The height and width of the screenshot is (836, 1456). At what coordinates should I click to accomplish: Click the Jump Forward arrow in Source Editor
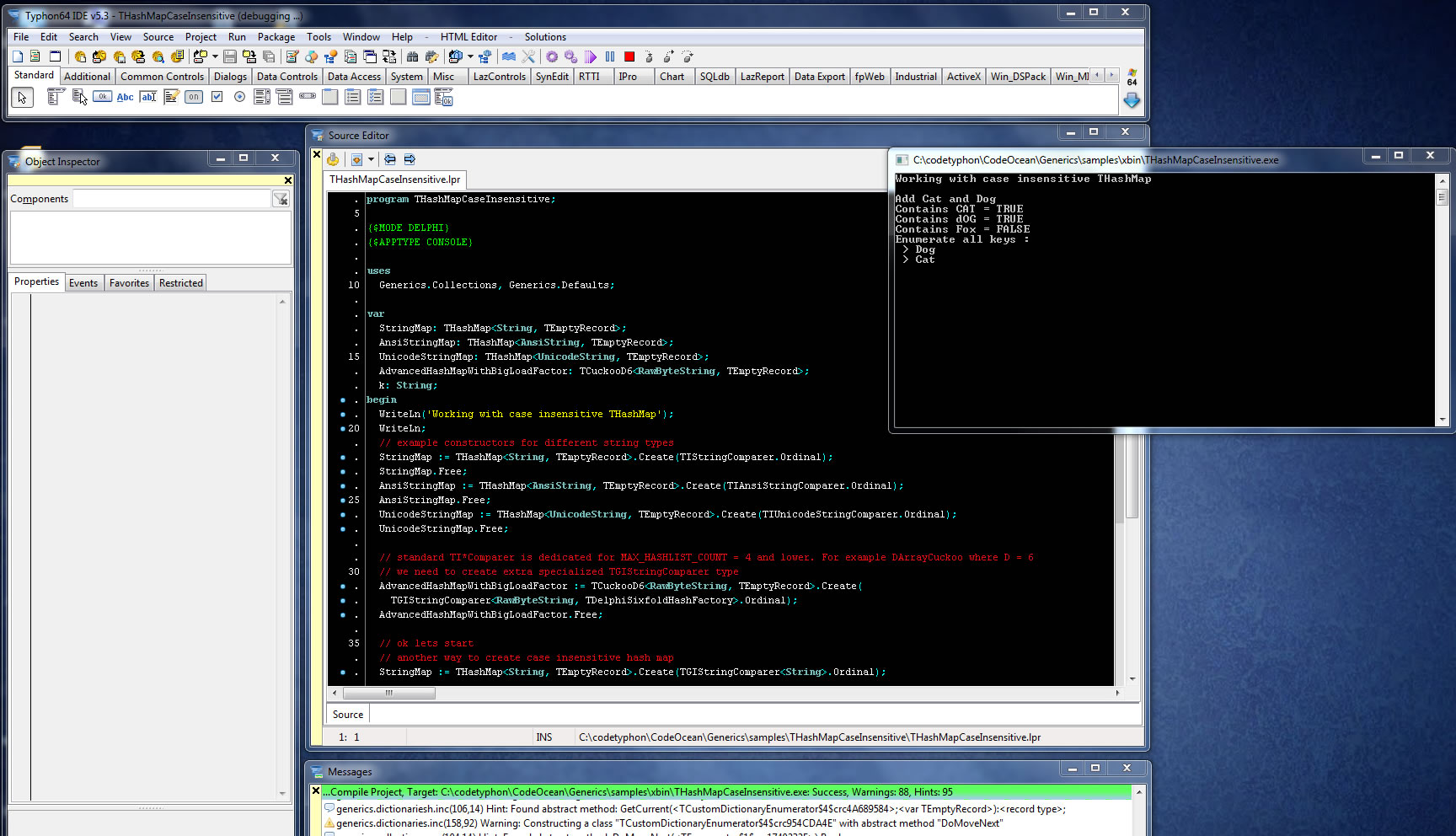click(409, 159)
